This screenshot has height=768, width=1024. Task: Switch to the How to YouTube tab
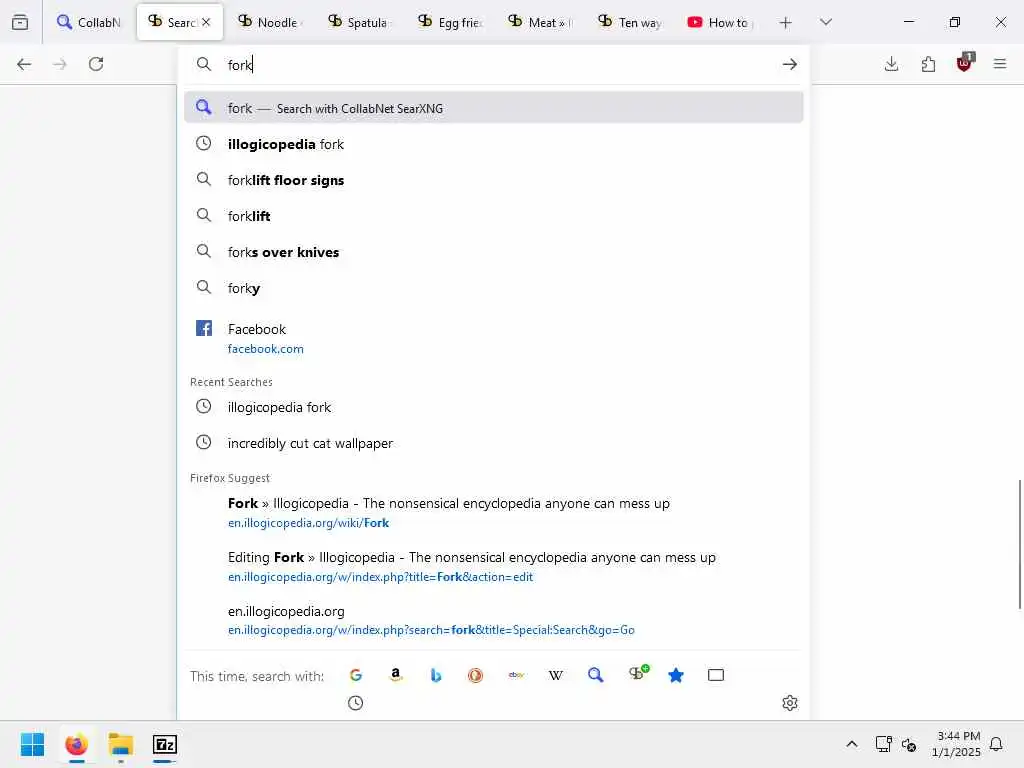pyautogui.click(x=720, y=22)
